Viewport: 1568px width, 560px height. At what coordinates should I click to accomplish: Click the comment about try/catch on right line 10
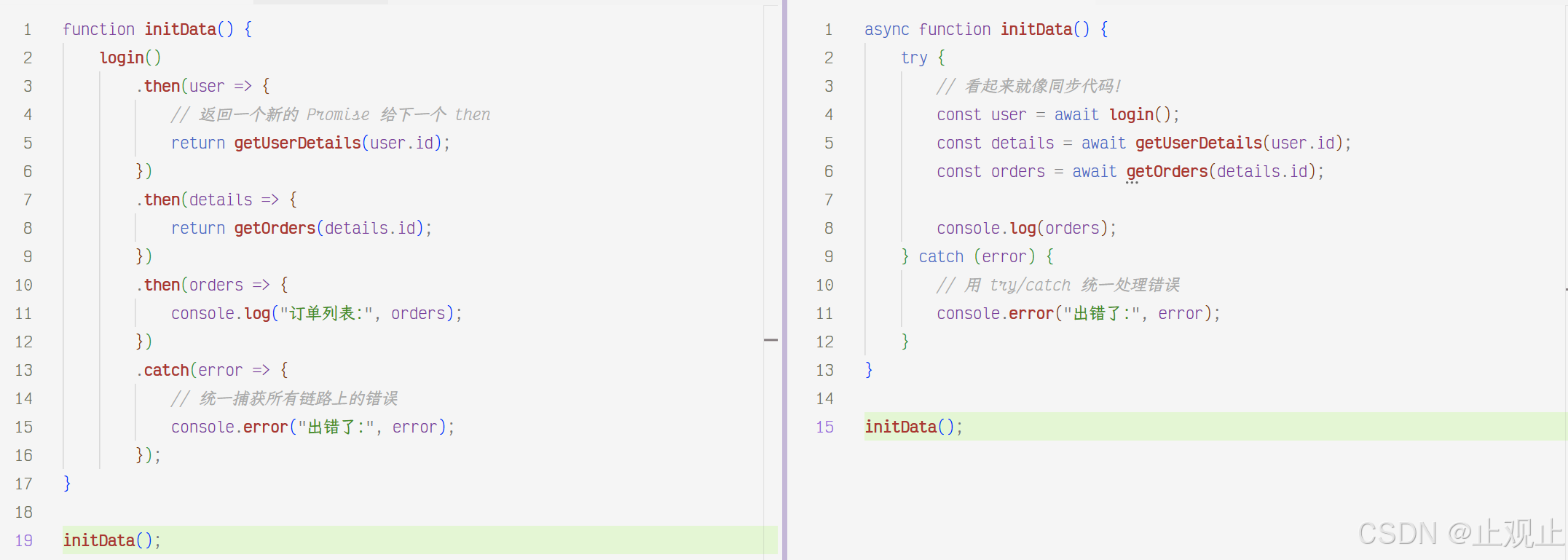[x=1057, y=285]
